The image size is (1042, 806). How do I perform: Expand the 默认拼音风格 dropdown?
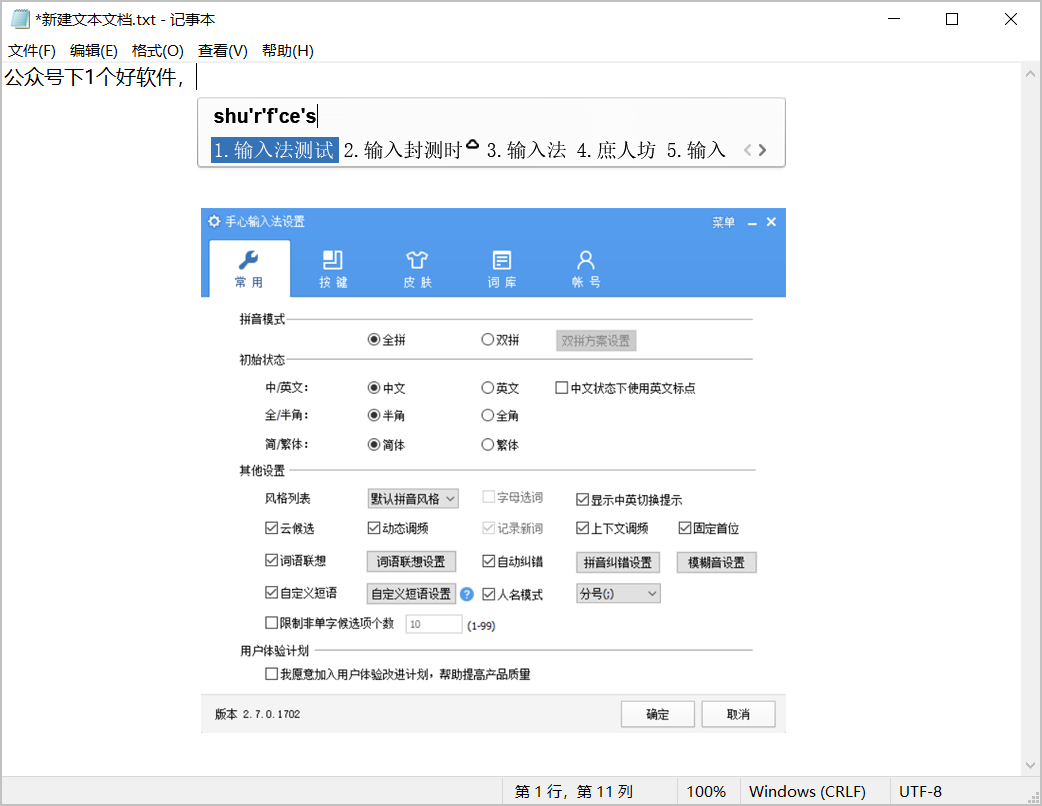pos(413,498)
